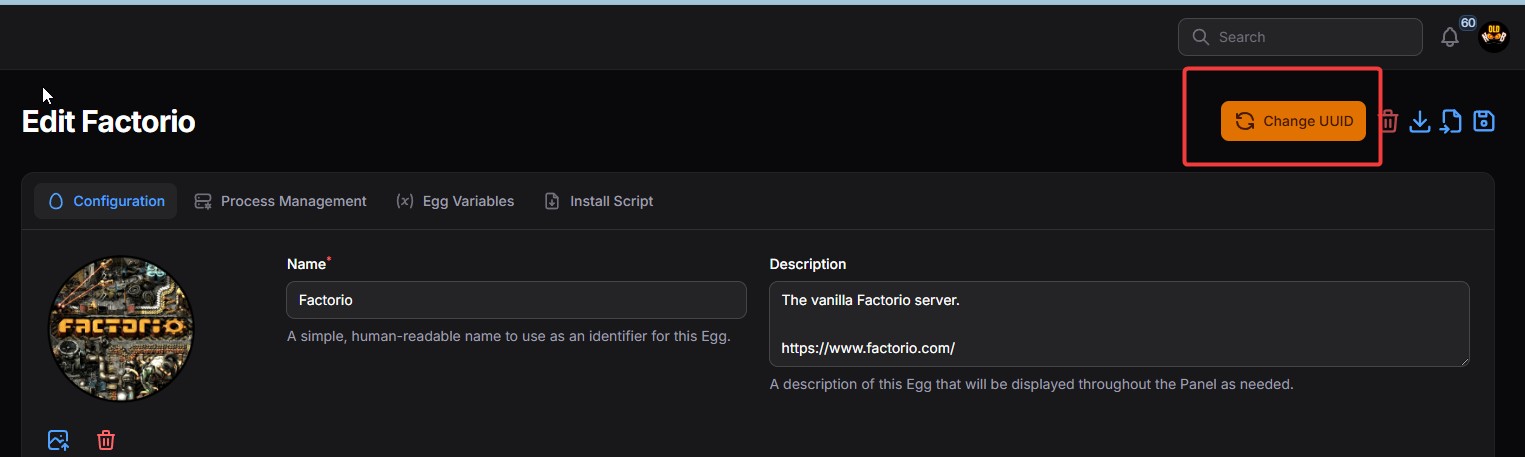Focus the Search box in the top bar

[x=1300, y=37]
